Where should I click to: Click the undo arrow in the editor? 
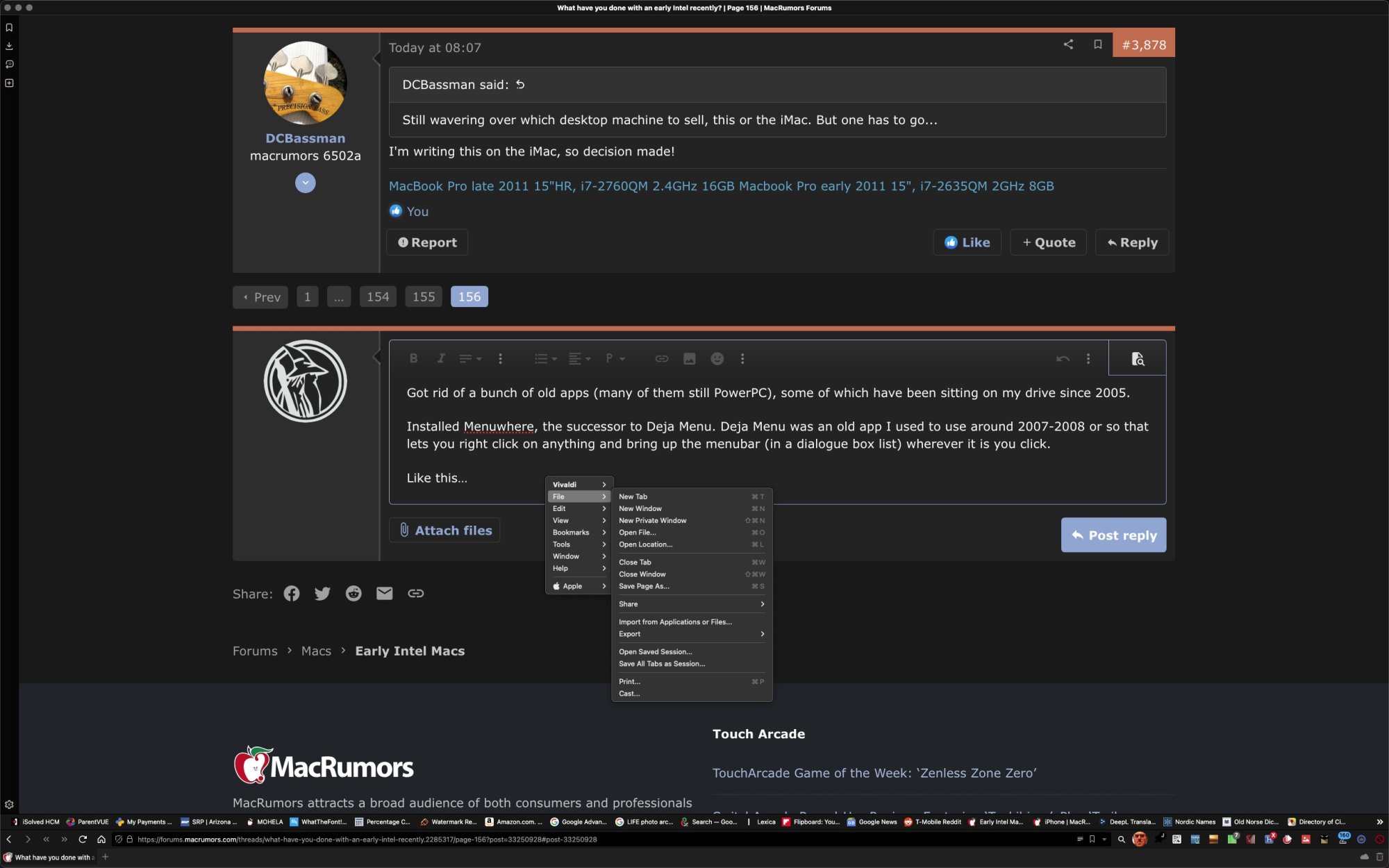1062,358
